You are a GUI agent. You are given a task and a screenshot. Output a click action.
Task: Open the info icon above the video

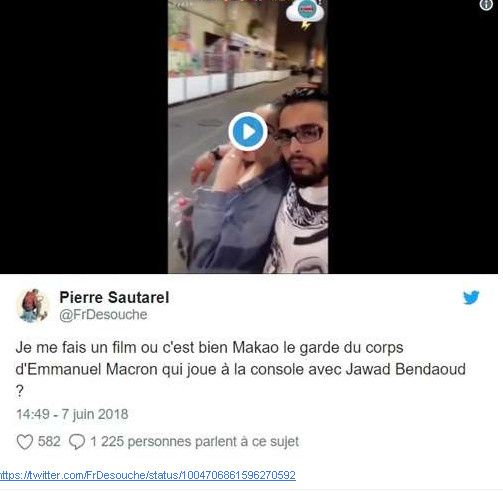tap(486, 5)
